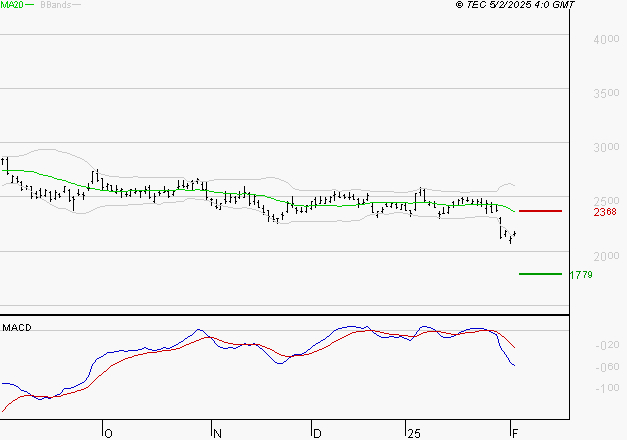Click the red resistance level line

(540, 211)
